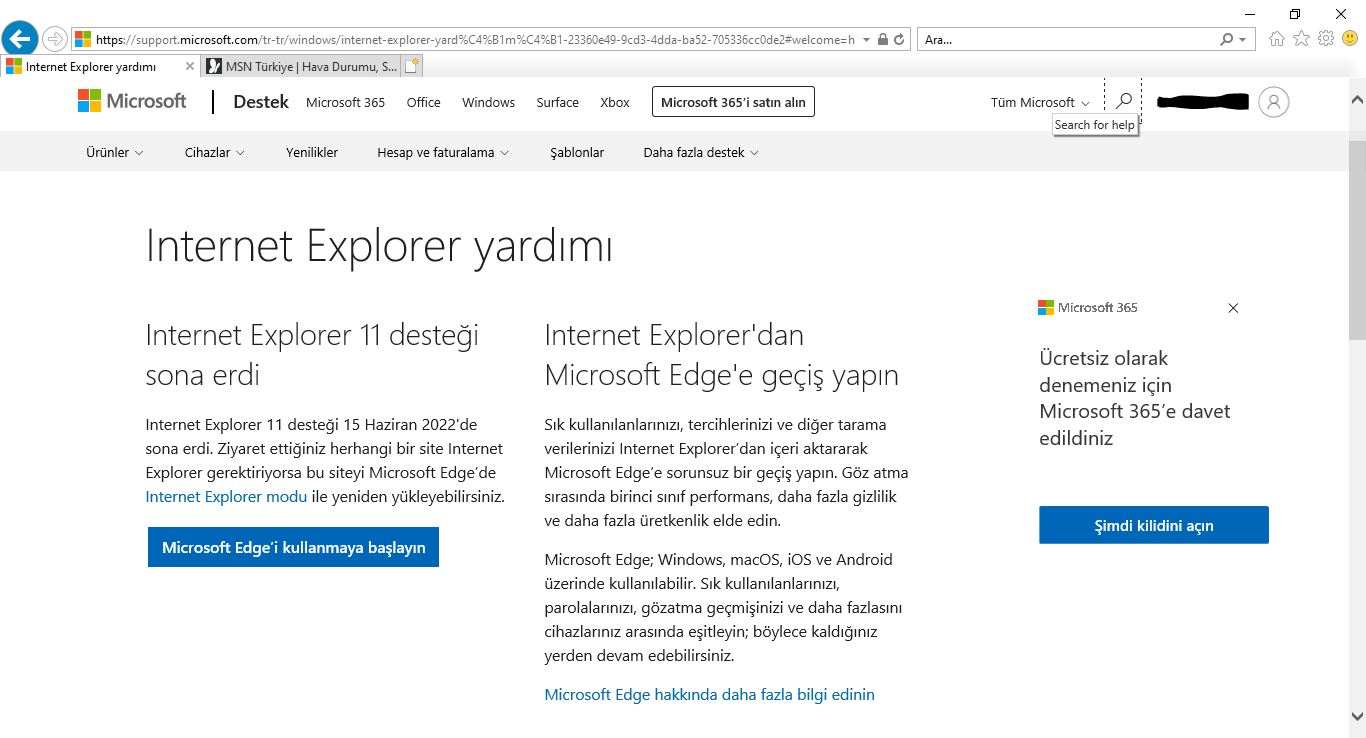Expand the Daha fazla destek menu
This screenshot has height=738, width=1366.
701,153
